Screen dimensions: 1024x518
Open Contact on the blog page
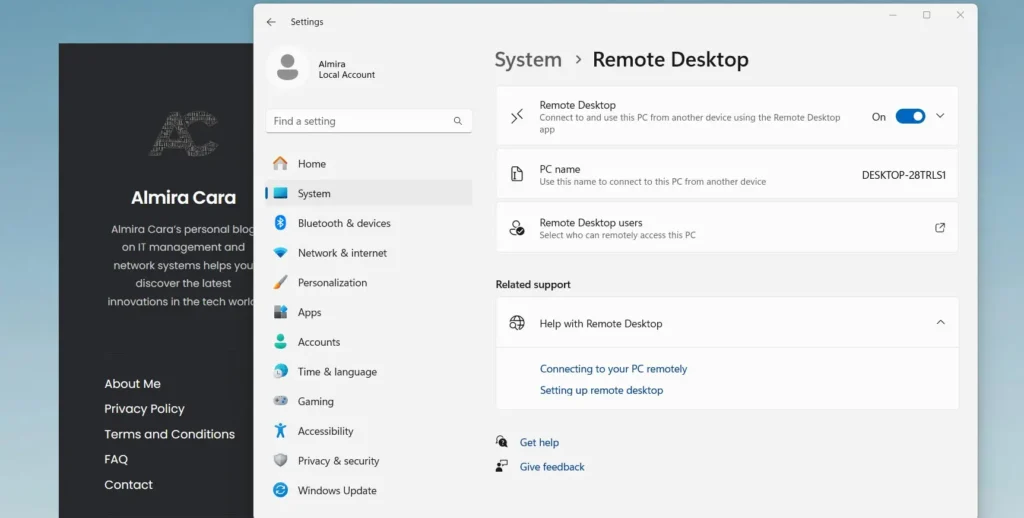[x=128, y=485]
